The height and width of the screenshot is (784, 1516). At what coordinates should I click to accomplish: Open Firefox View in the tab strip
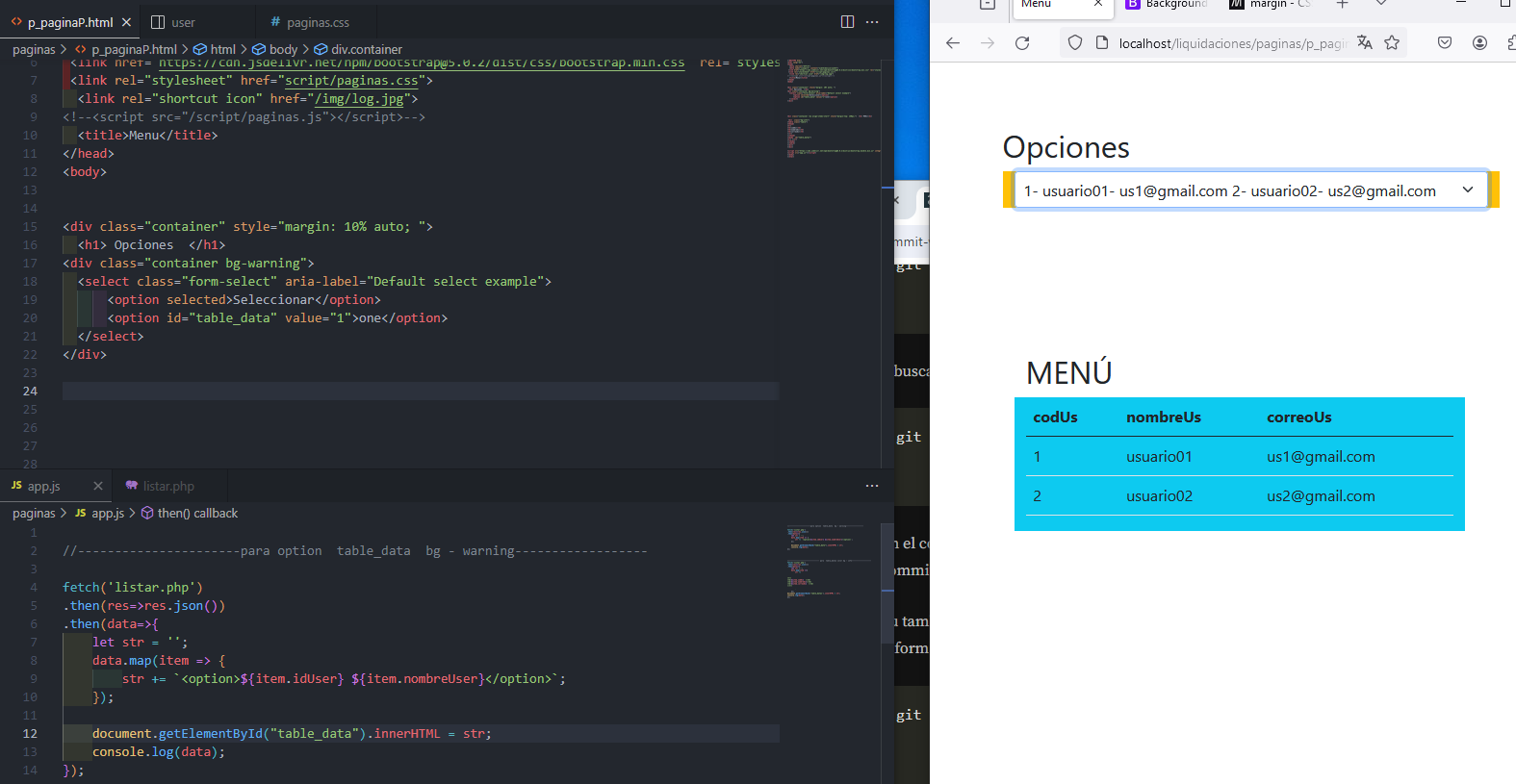point(988,5)
